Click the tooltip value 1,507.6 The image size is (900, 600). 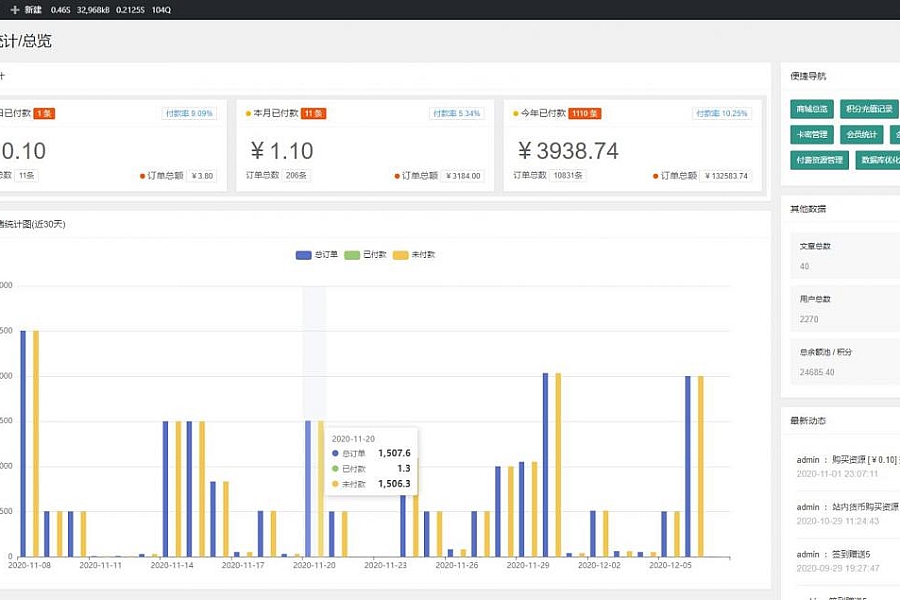[x=394, y=453]
